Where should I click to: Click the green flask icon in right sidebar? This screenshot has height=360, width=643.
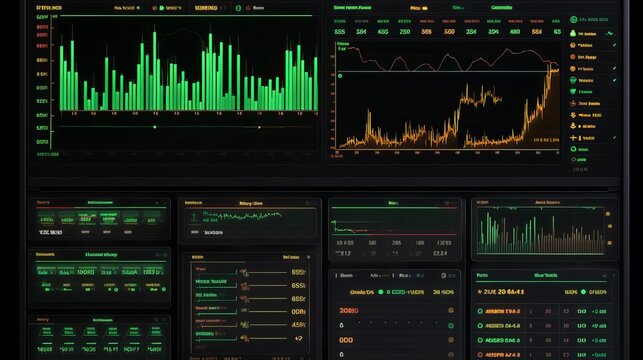click(x=573, y=33)
